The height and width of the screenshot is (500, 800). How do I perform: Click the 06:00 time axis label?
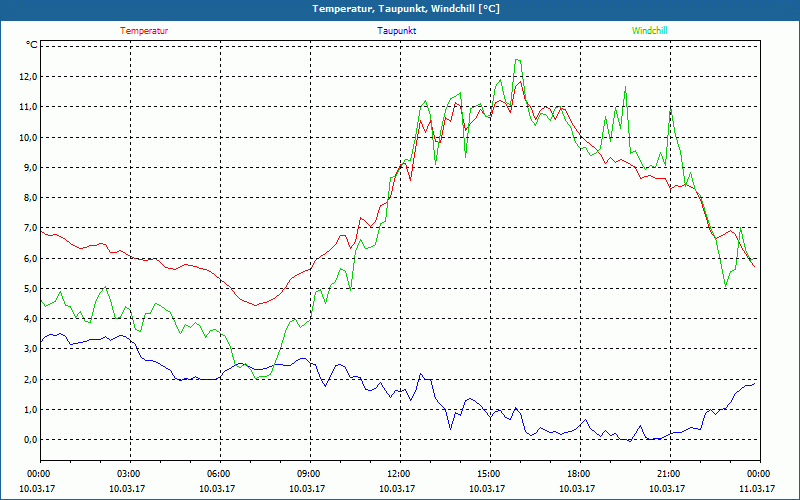point(220,474)
